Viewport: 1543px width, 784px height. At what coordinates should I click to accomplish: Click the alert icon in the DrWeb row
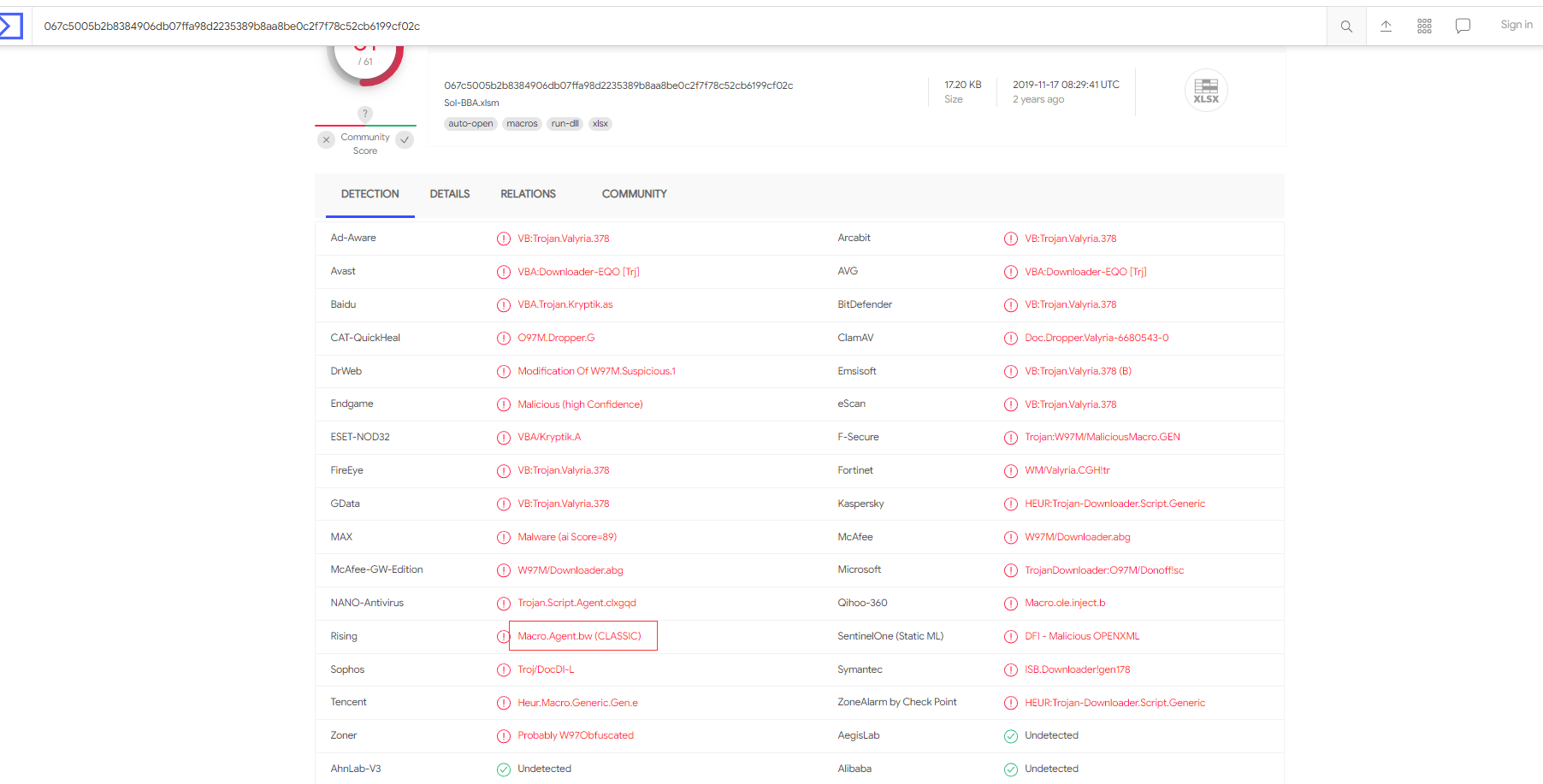point(504,371)
